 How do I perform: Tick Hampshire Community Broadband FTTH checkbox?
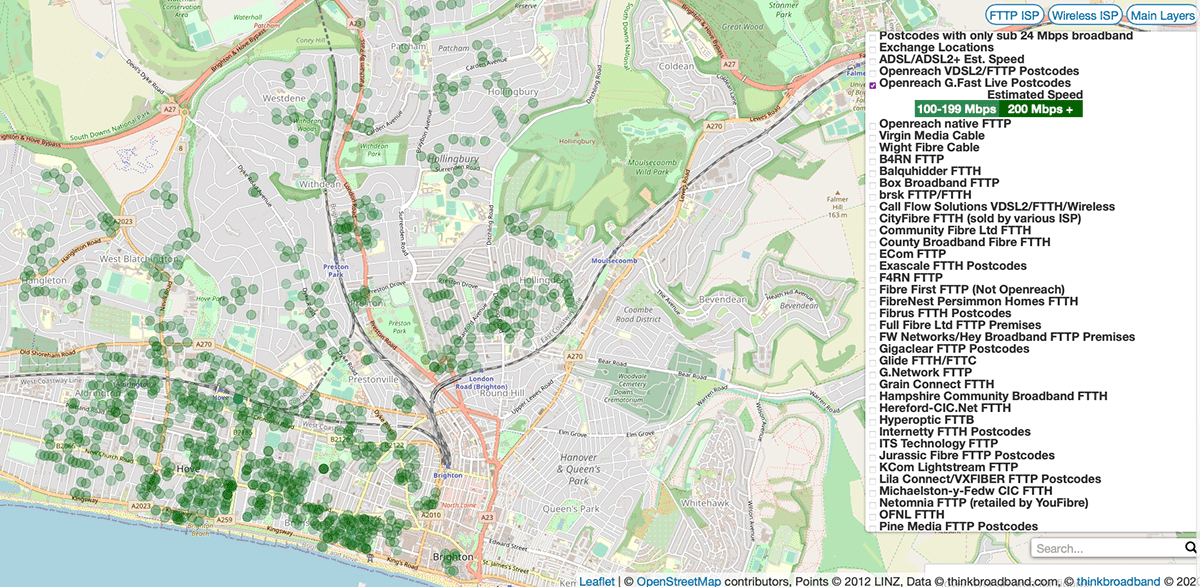click(x=873, y=397)
